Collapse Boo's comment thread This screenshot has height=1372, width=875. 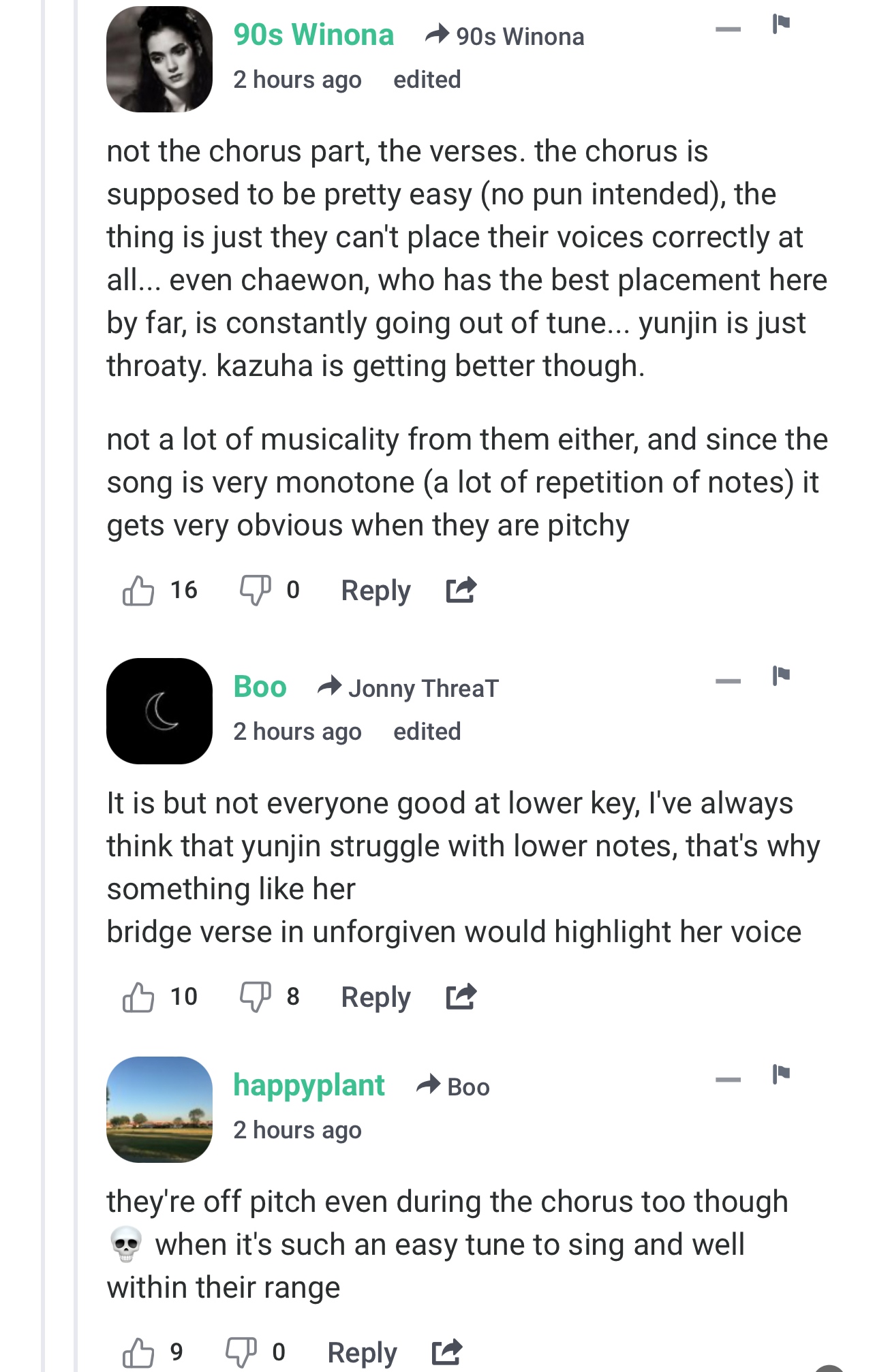pyautogui.click(x=728, y=681)
